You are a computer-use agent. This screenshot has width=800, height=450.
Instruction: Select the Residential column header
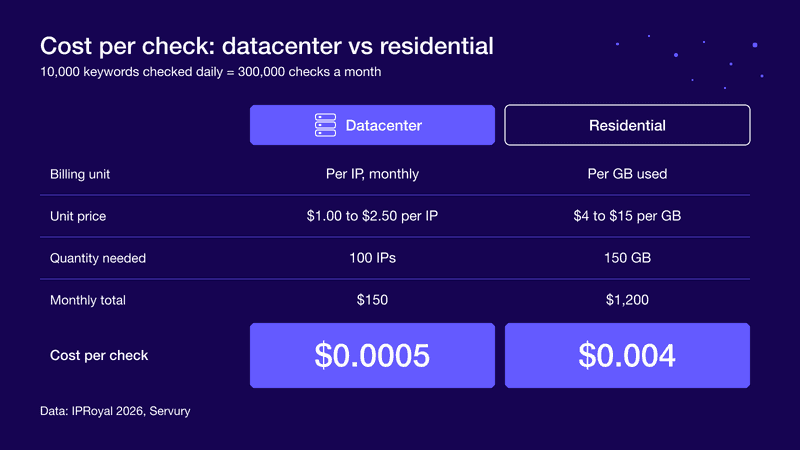[627, 125]
